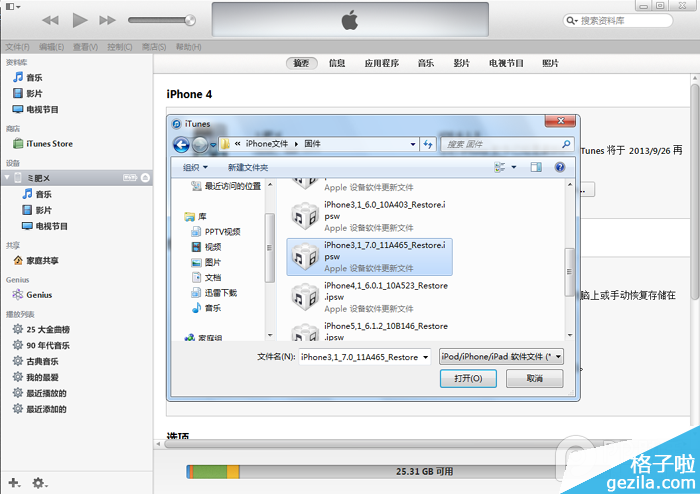Select iPhone3,1_7.0_11A465_Restore.ipsw file
The width and height of the screenshot is (700, 494).
pos(369,257)
